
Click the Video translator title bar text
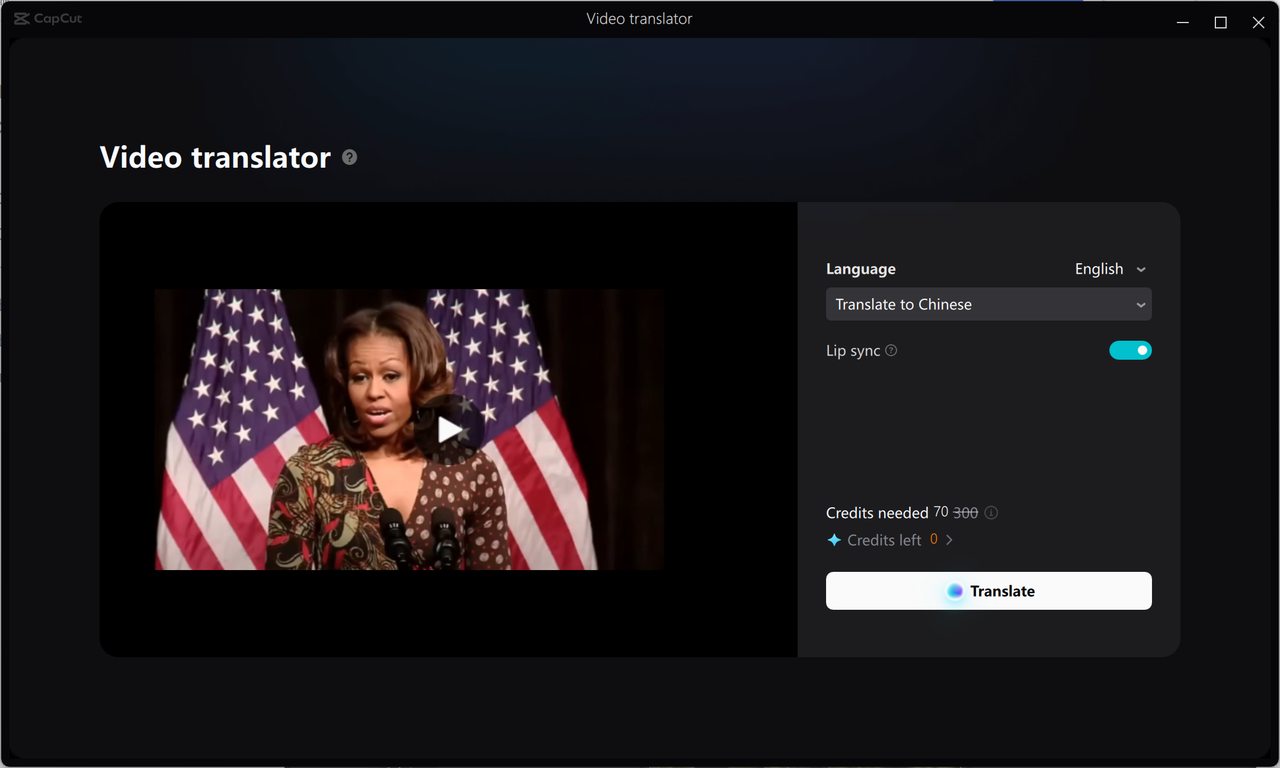tap(639, 18)
